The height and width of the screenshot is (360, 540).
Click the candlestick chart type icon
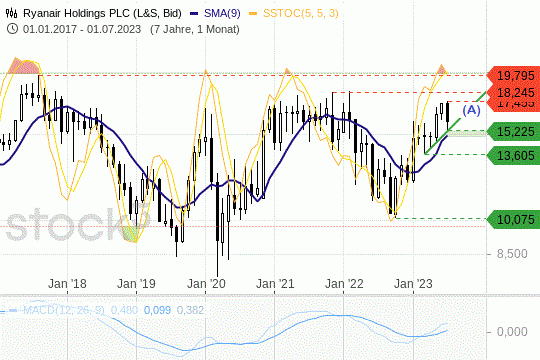(x=11, y=13)
